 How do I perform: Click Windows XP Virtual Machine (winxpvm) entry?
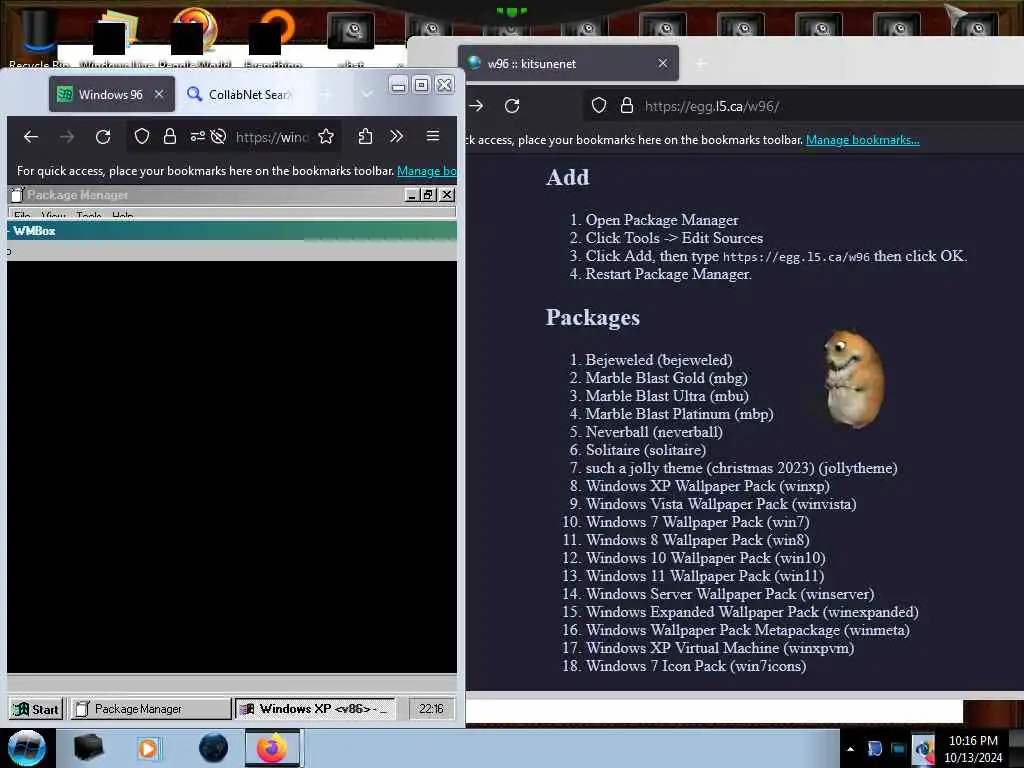click(x=720, y=648)
